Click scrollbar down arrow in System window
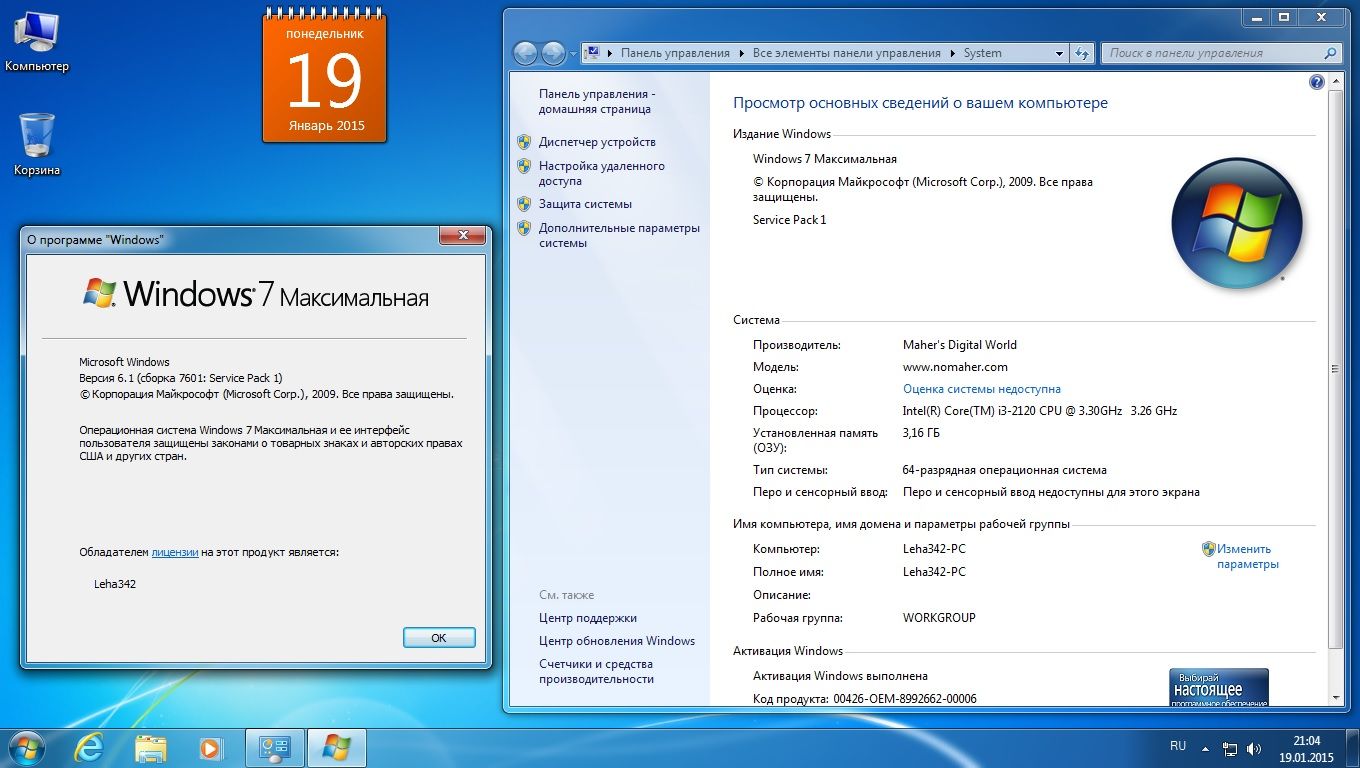Screen dimensions: 1360x768 (1336, 696)
